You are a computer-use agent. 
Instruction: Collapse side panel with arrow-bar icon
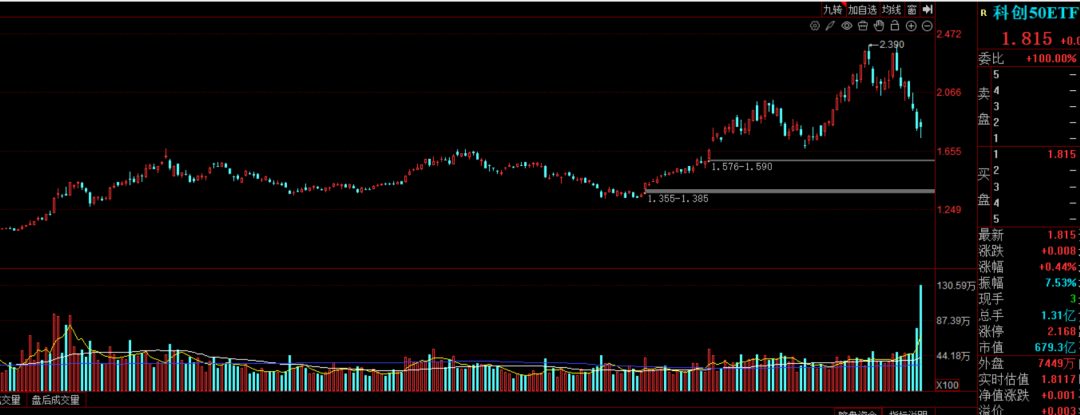point(927,9)
